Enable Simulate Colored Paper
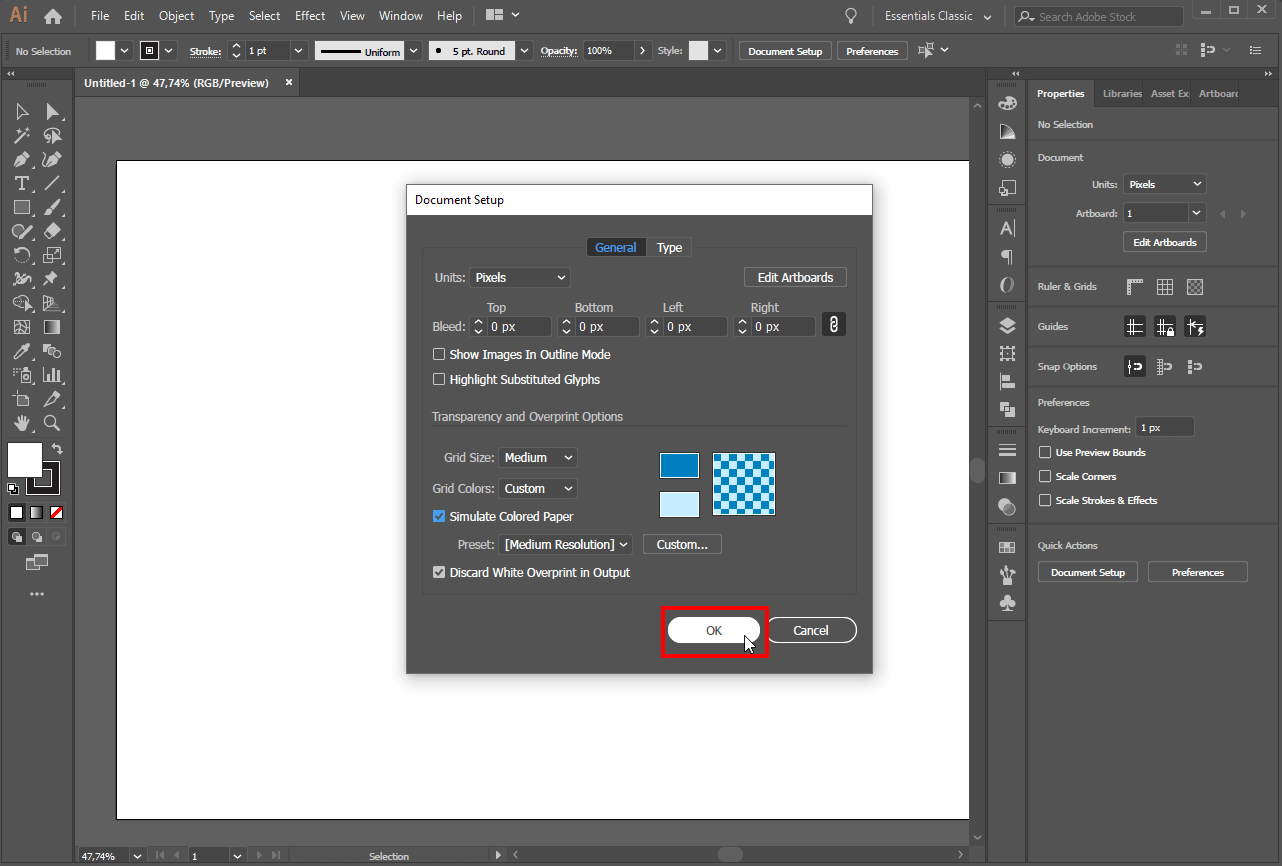This screenshot has height=866, width=1282. coord(439,516)
